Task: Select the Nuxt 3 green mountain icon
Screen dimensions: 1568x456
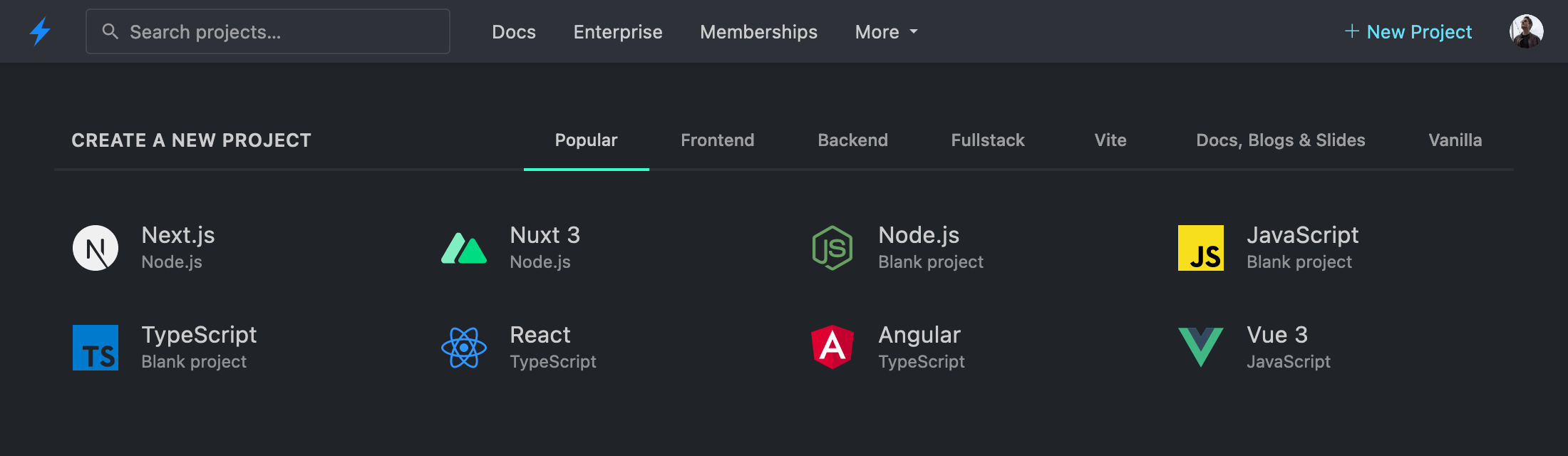Action: pos(464,248)
